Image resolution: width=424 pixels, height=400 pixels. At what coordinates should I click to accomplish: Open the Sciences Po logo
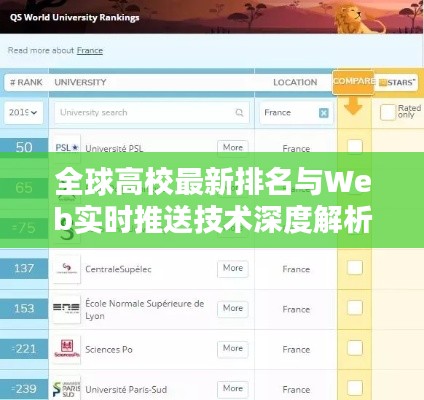67,349
